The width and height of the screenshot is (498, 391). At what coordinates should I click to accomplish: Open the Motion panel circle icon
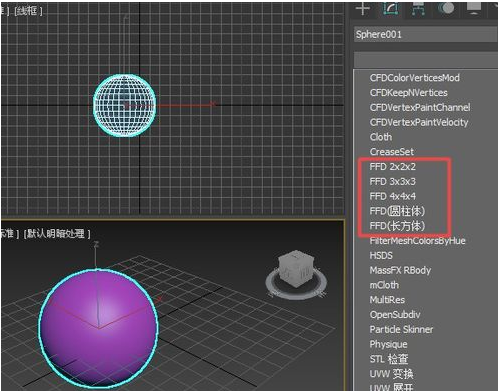tap(446, 8)
